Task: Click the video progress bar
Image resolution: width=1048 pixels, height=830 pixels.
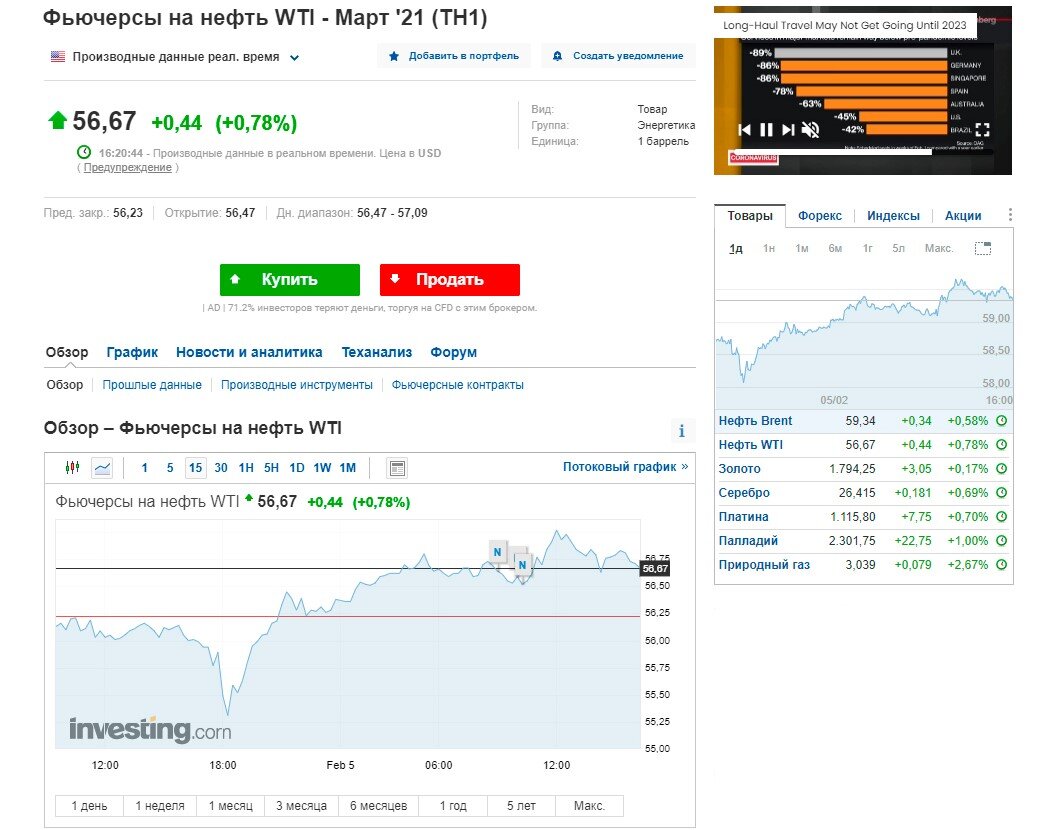Action: (x=862, y=152)
